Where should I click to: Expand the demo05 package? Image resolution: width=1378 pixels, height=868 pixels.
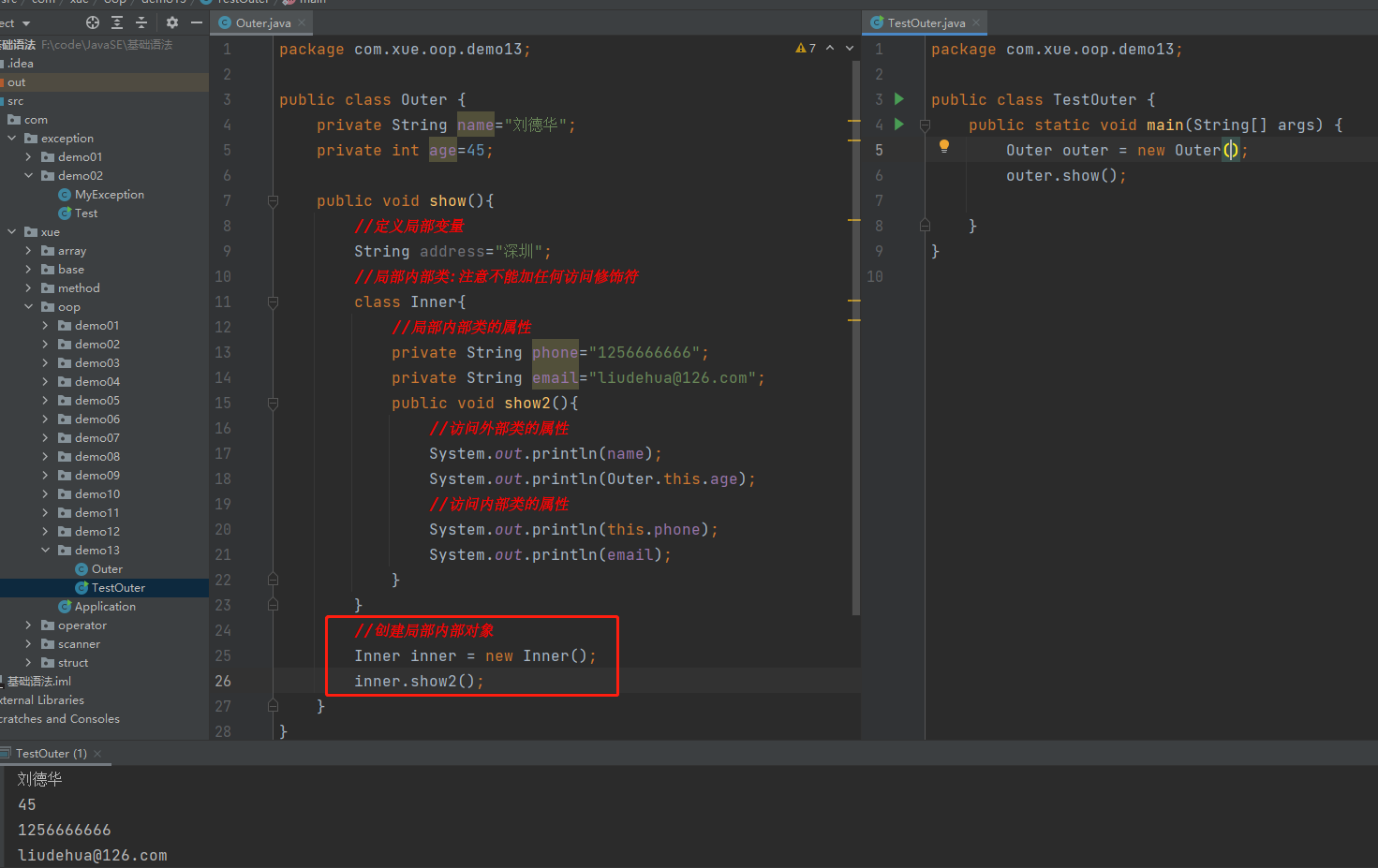pyautogui.click(x=45, y=401)
